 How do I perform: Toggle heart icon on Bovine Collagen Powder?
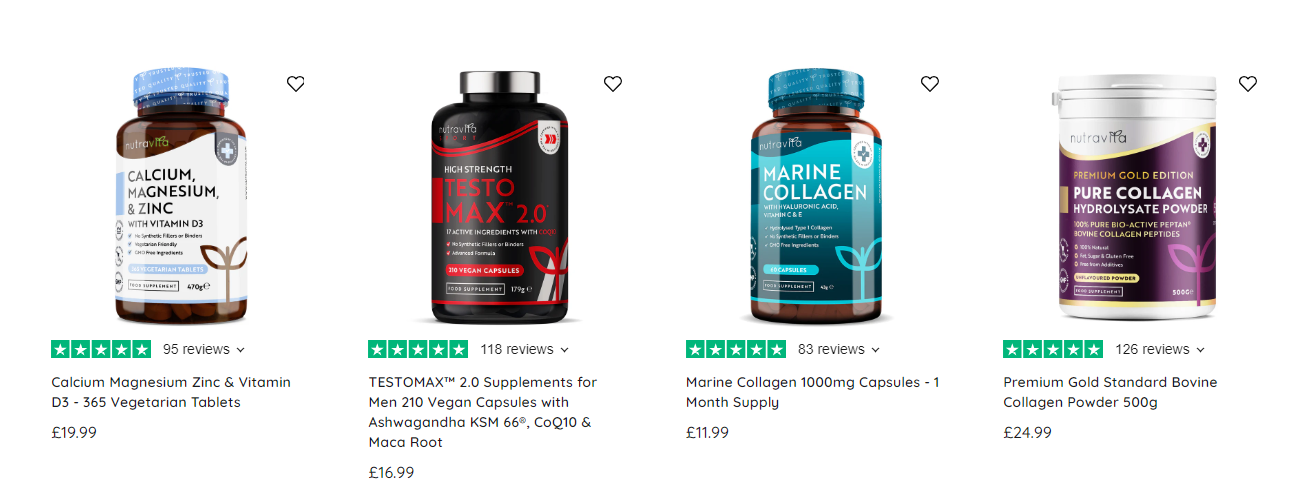tap(1248, 84)
